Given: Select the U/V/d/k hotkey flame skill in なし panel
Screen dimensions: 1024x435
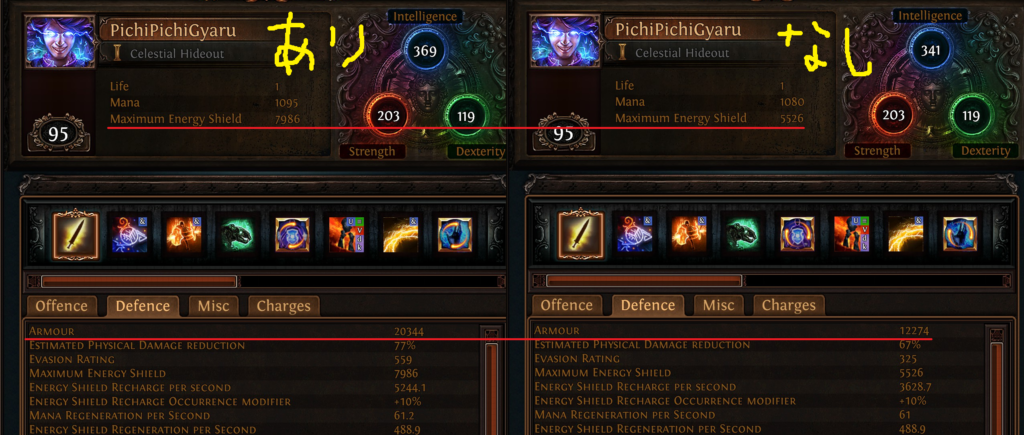Looking at the screenshot, I should [852, 234].
